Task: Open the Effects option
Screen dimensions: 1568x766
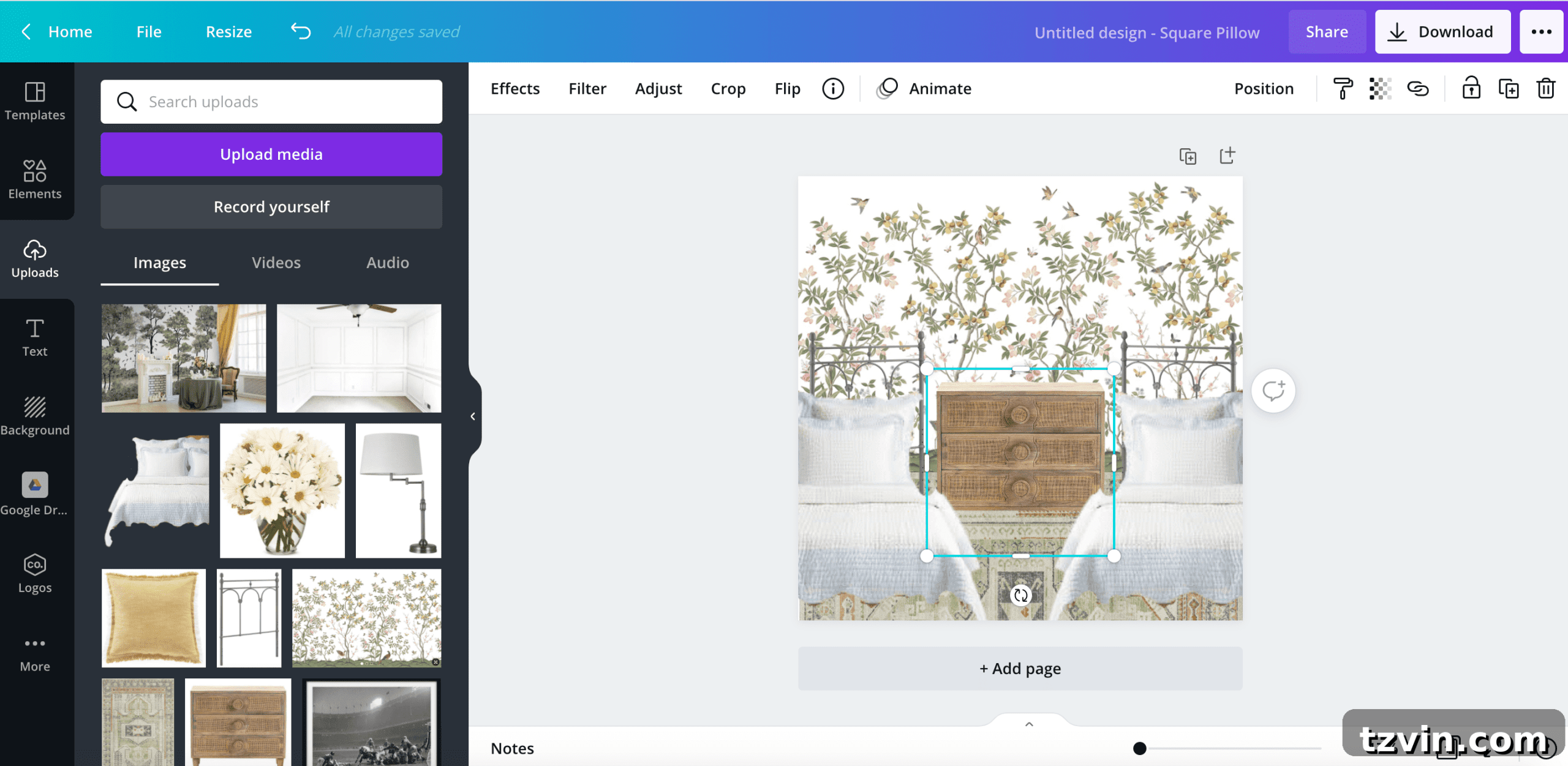Action: [x=515, y=89]
